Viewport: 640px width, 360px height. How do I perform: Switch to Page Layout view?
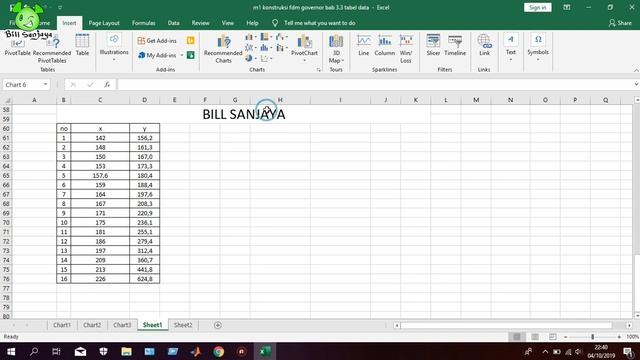click(535, 337)
